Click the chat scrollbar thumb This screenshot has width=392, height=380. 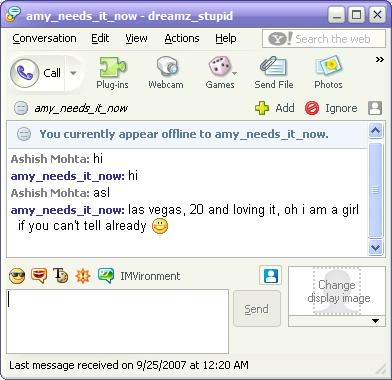(376, 190)
